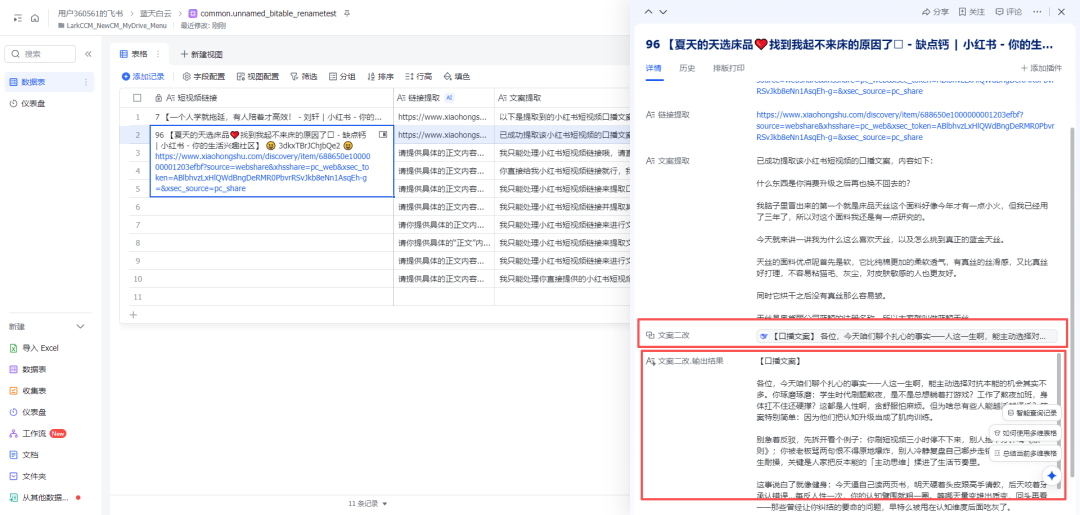Create a new 收集表 form
The width and height of the screenshot is (1080, 515).
tap(29, 390)
